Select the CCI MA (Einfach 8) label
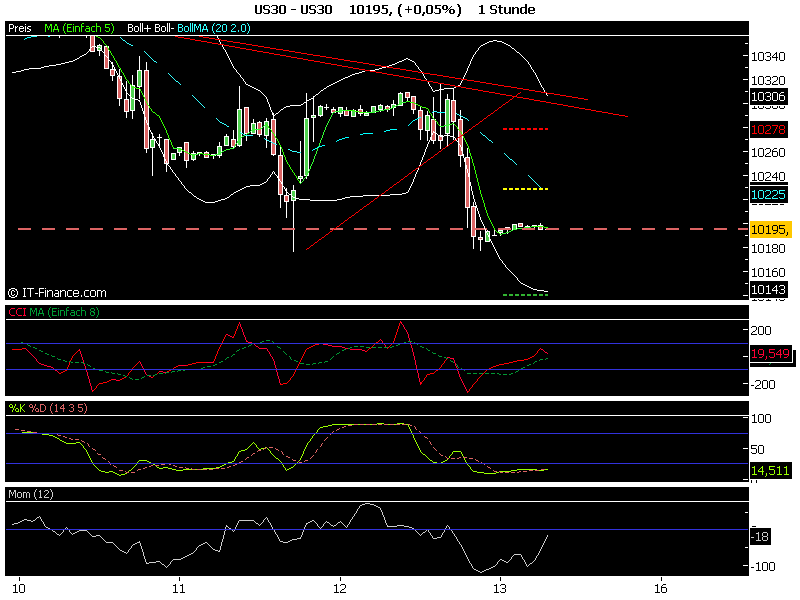The image size is (800, 600). [x=64, y=312]
